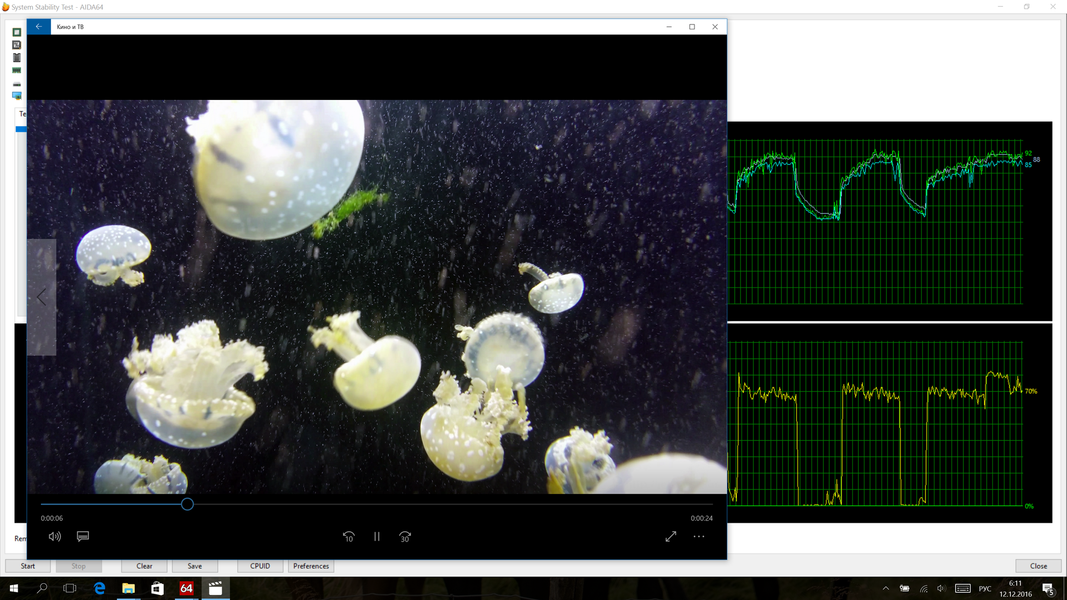1067x600 pixels.
Task: Mute the video volume speaker icon
Action: (55, 537)
